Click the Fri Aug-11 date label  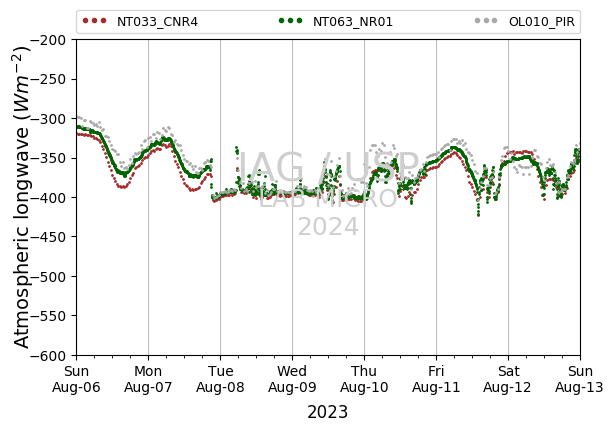coord(436,379)
